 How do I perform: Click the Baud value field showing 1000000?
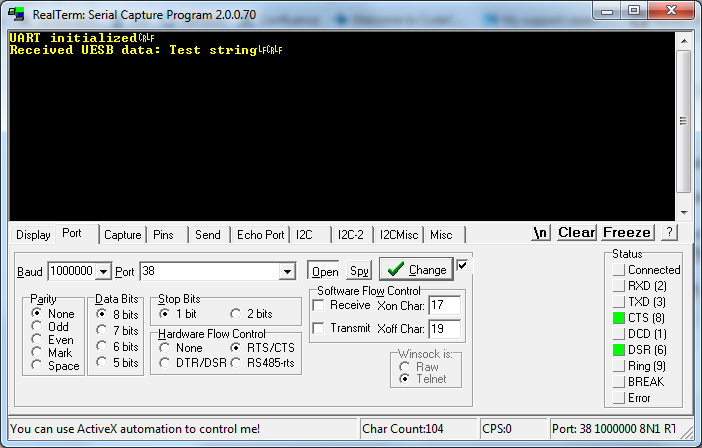click(x=72, y=271)
